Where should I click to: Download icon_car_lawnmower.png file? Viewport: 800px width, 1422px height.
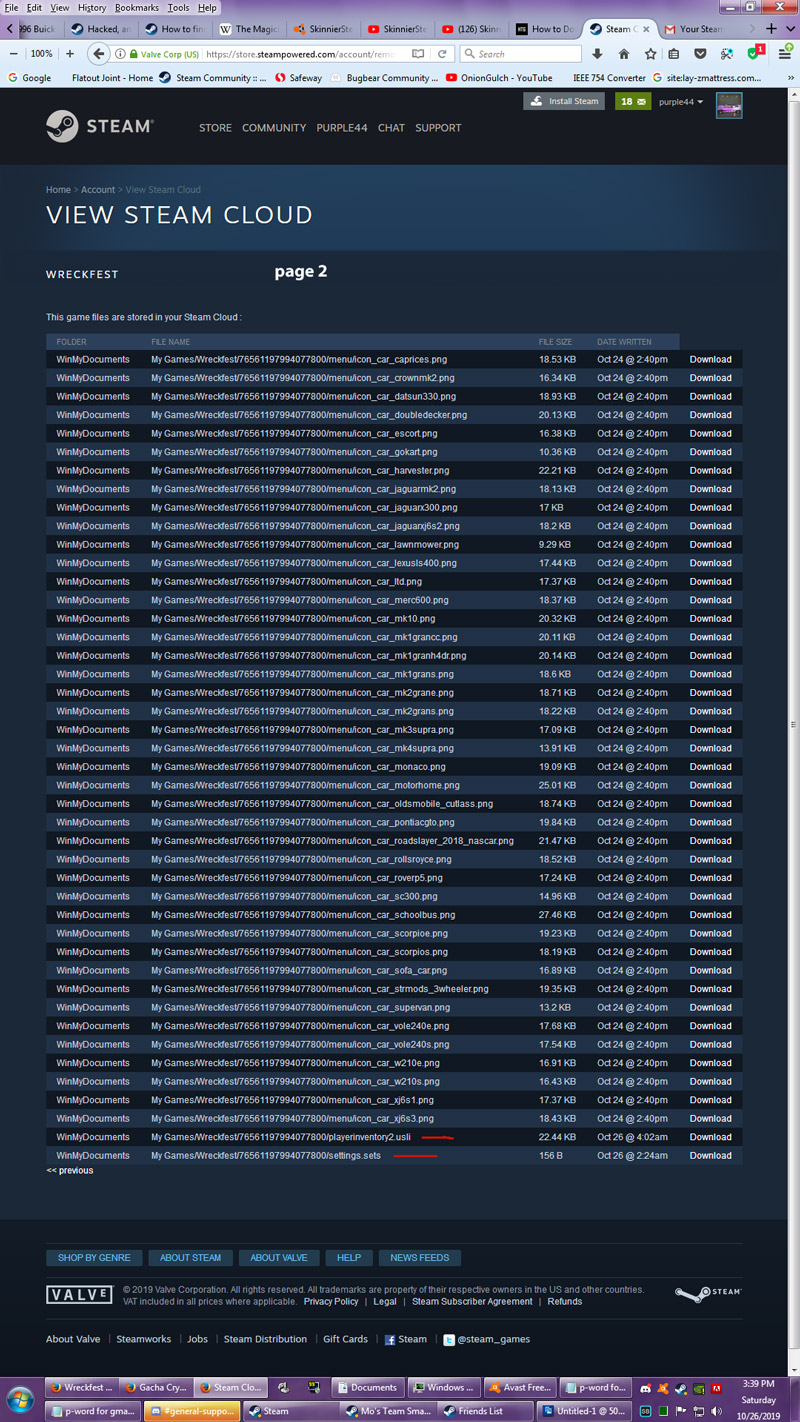[x=710, y=545]
